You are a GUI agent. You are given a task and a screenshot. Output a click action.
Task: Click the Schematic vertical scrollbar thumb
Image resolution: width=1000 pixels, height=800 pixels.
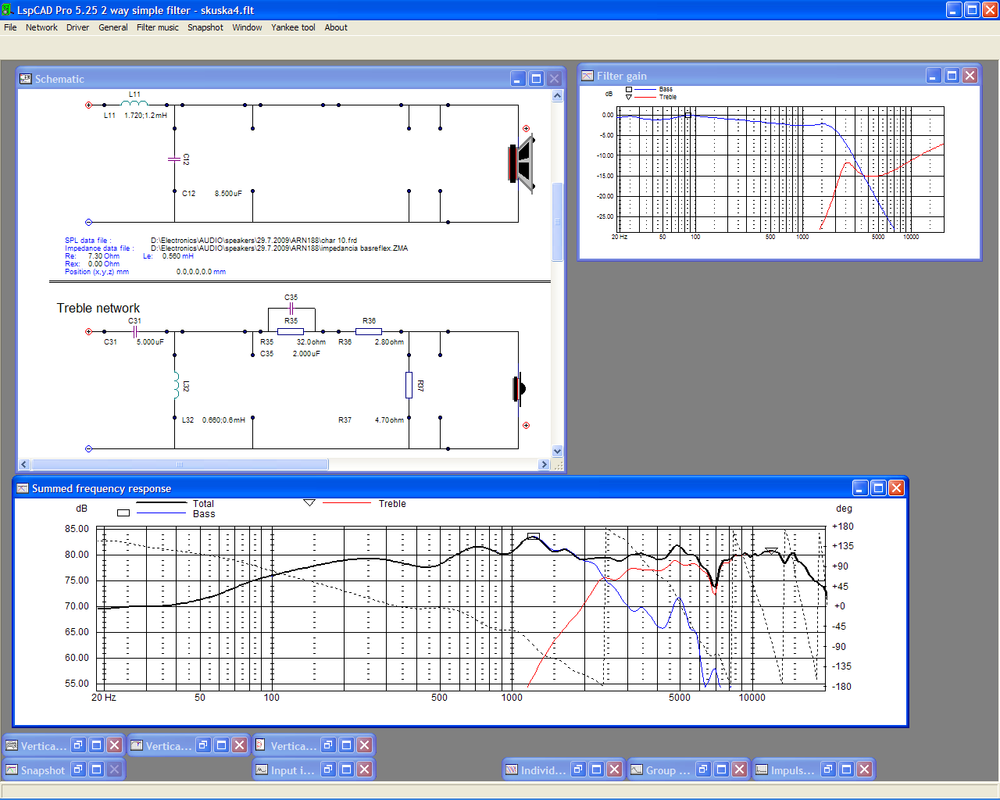pos(557,221)
